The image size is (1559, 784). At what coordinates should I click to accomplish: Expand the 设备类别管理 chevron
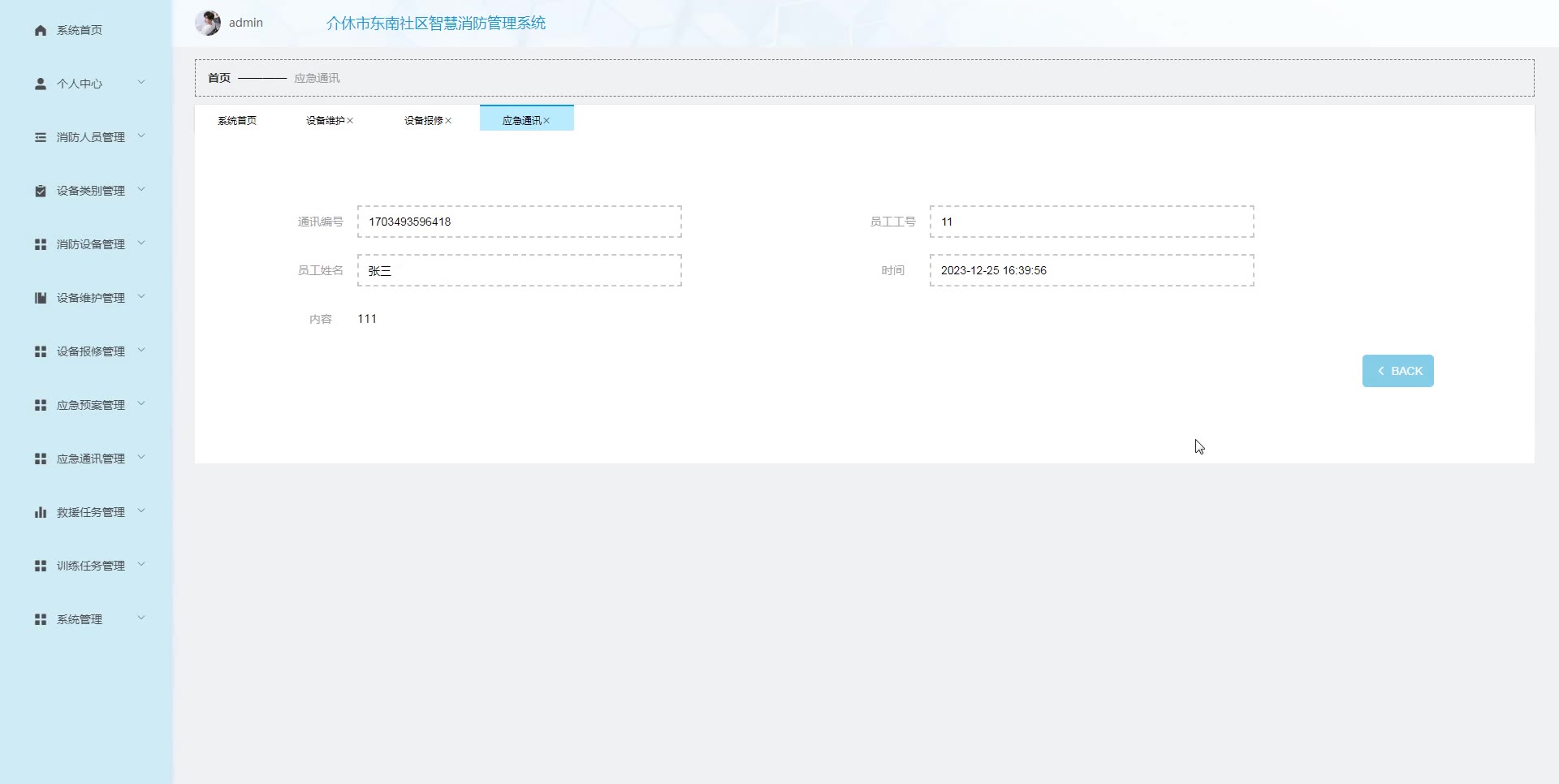(x=141, y=190)
